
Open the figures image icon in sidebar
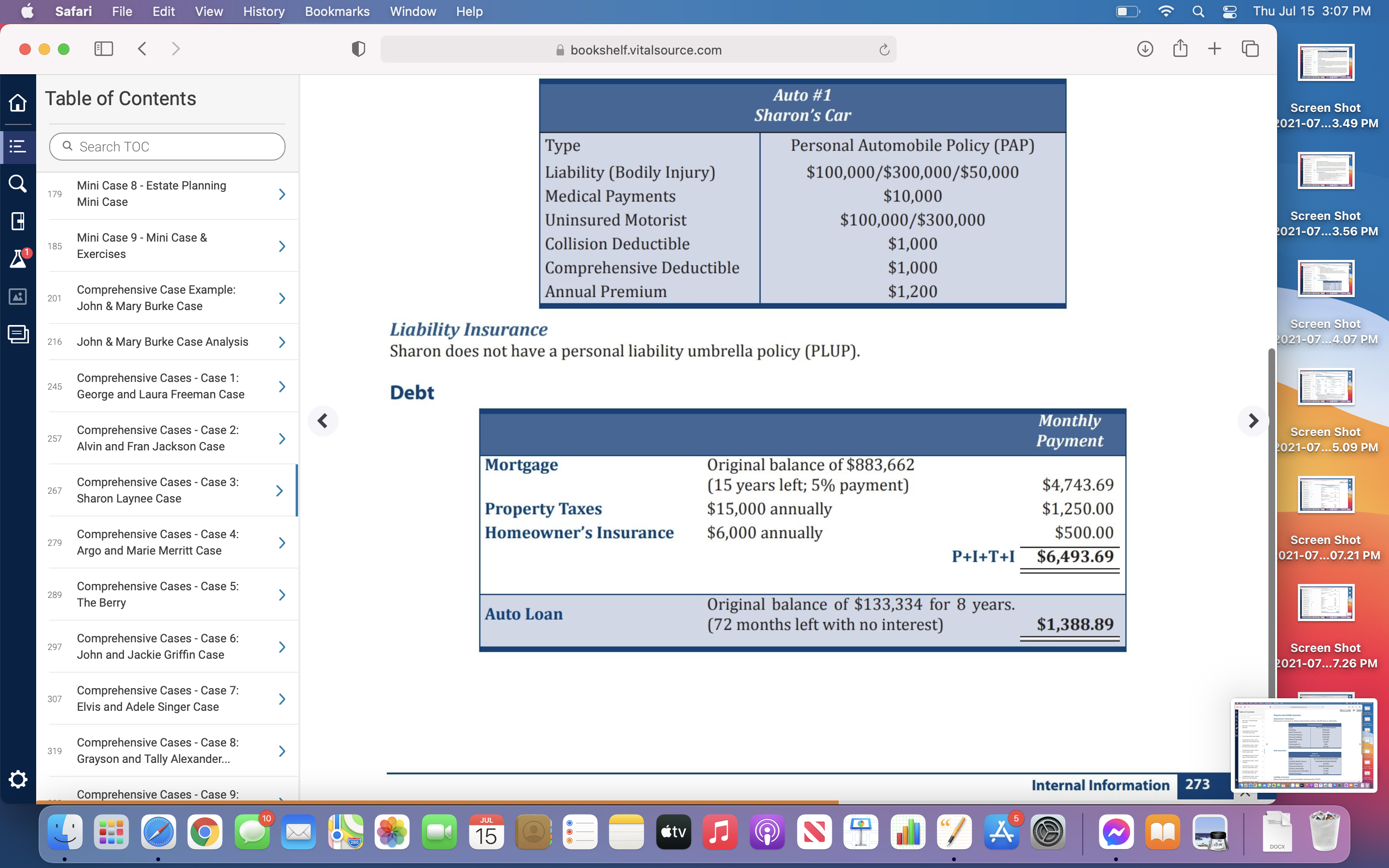coord(18,296)
